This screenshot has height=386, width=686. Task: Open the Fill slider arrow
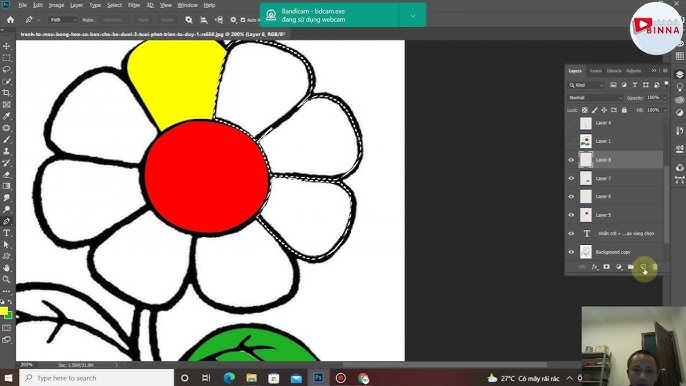click(665, 110)
